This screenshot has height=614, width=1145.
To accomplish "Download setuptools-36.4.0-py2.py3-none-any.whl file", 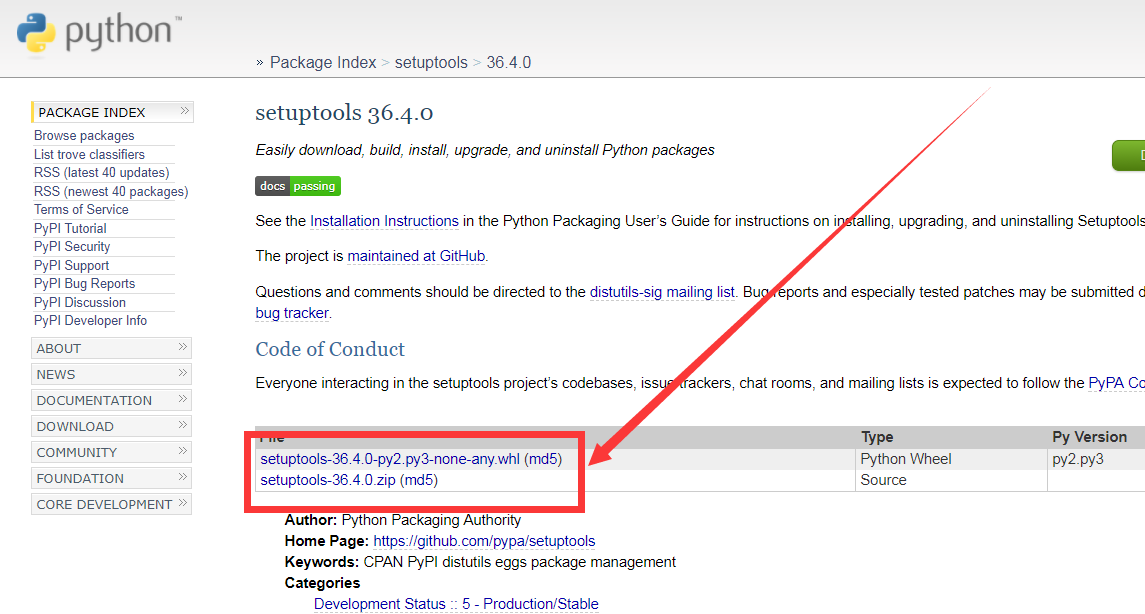I will [x=390, y=458].
